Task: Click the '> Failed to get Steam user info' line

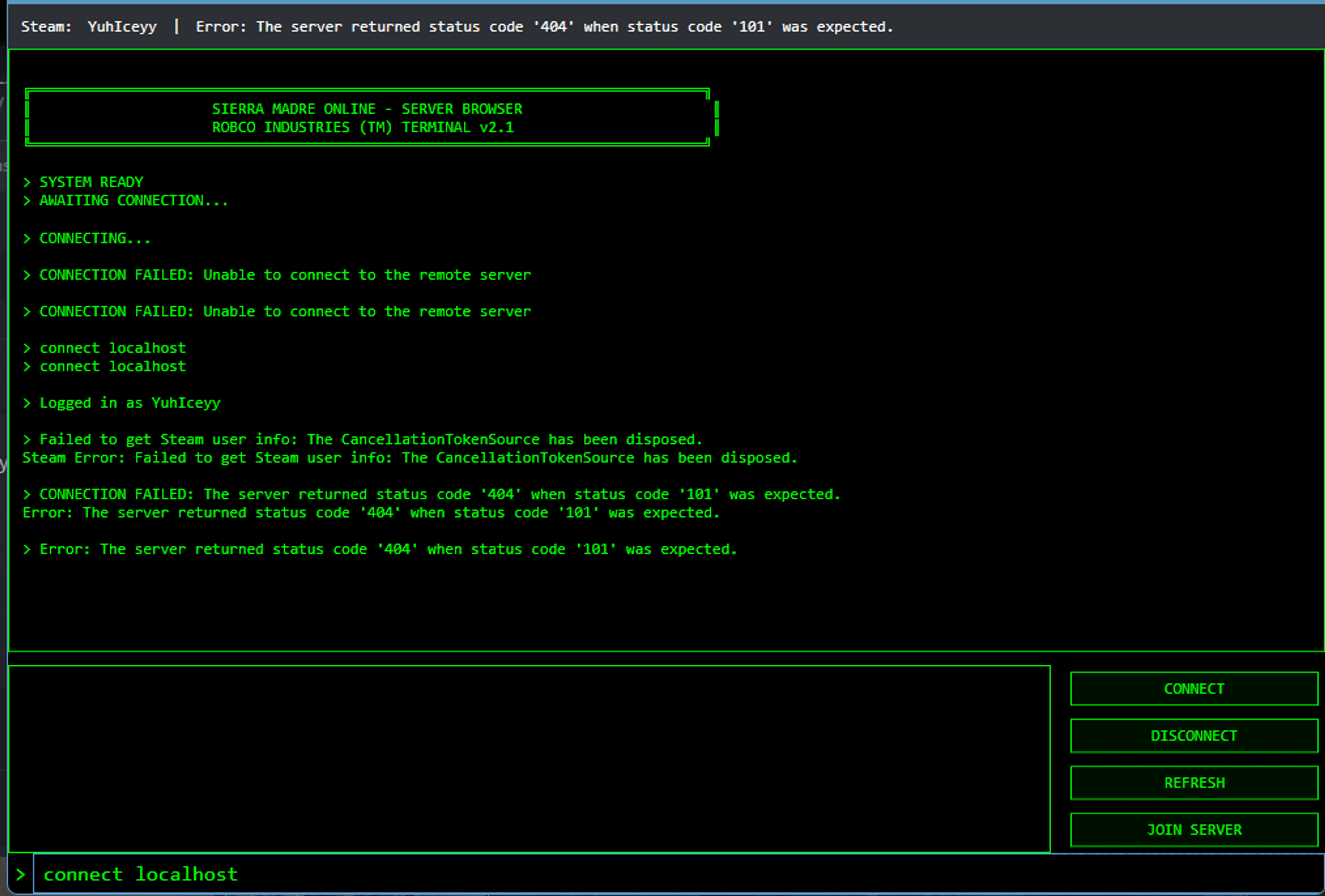Action: tap(371, 439)
